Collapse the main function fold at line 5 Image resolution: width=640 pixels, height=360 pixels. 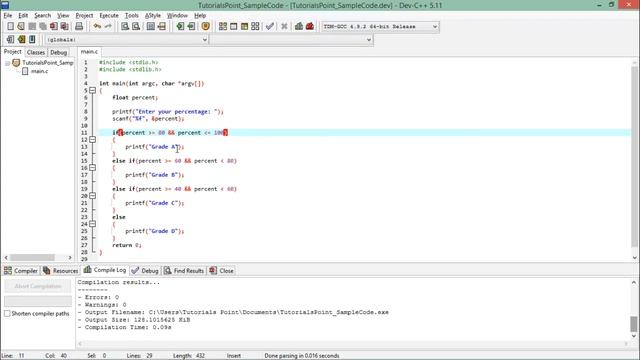point(93,90)
